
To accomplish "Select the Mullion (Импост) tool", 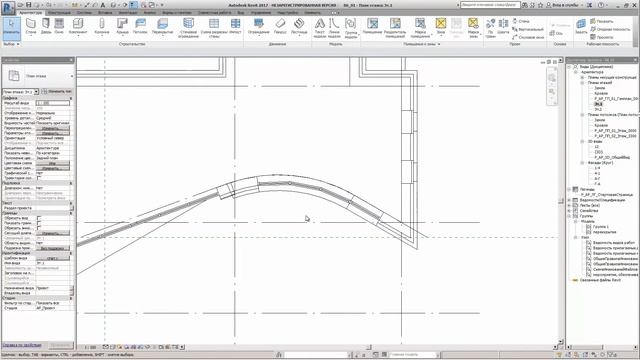I will [x=235, y=27].
